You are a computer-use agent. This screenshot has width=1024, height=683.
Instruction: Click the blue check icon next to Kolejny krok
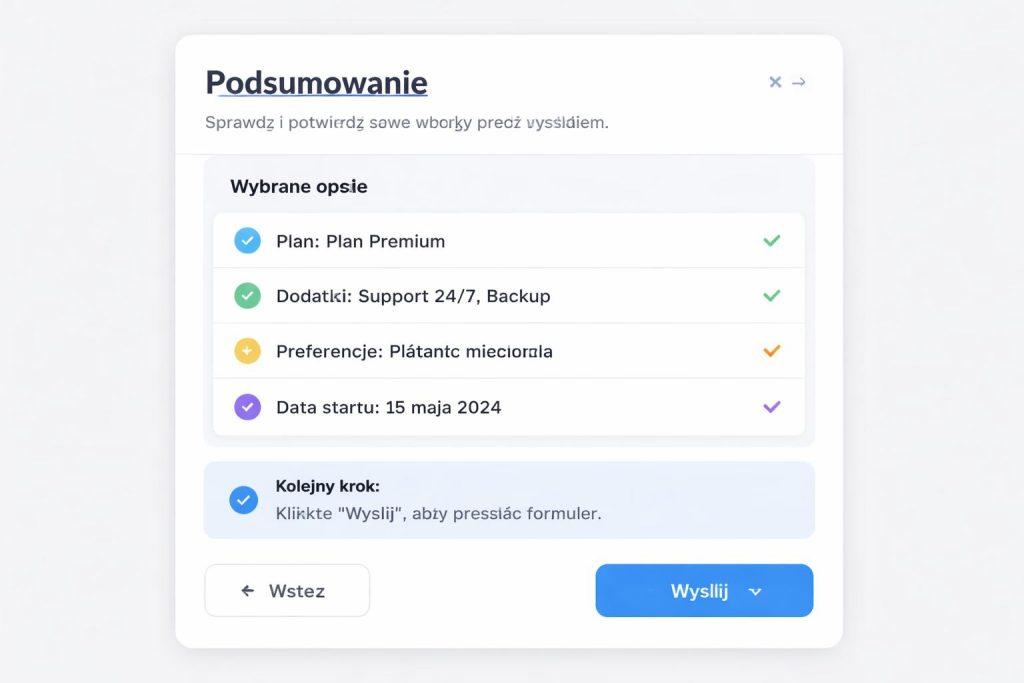coord(243,499)
